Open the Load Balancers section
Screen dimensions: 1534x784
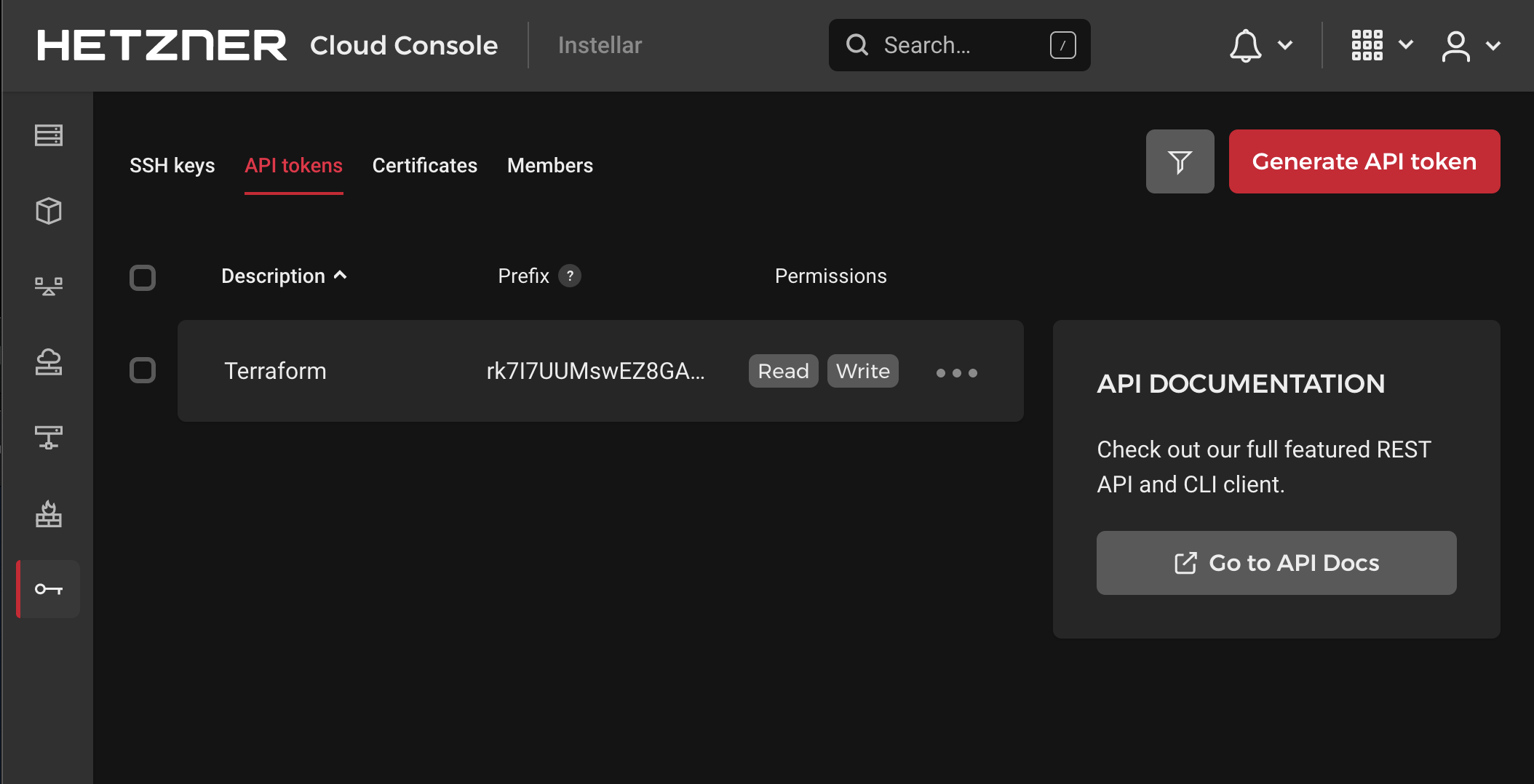click(x=47, y=286)
